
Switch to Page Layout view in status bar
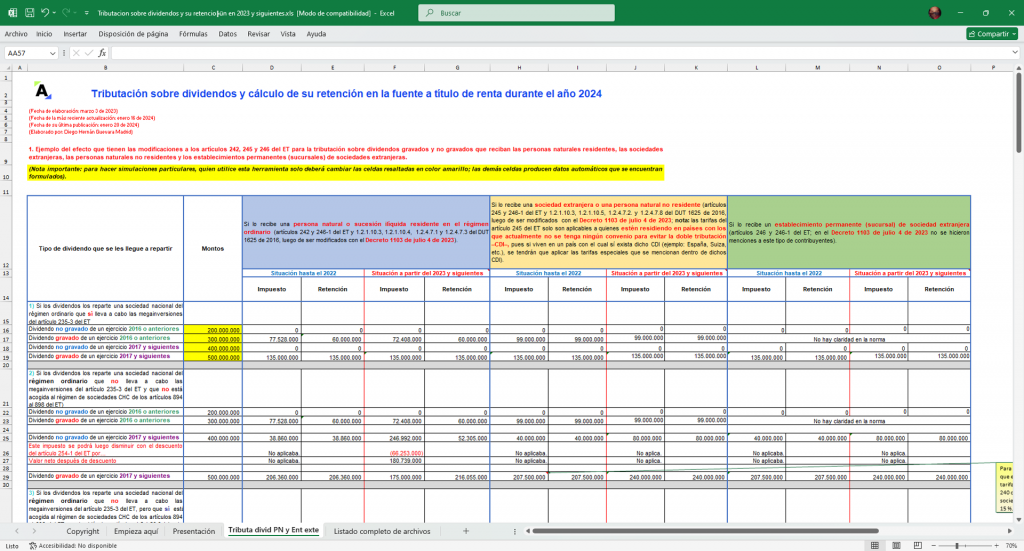coord(896,545)
